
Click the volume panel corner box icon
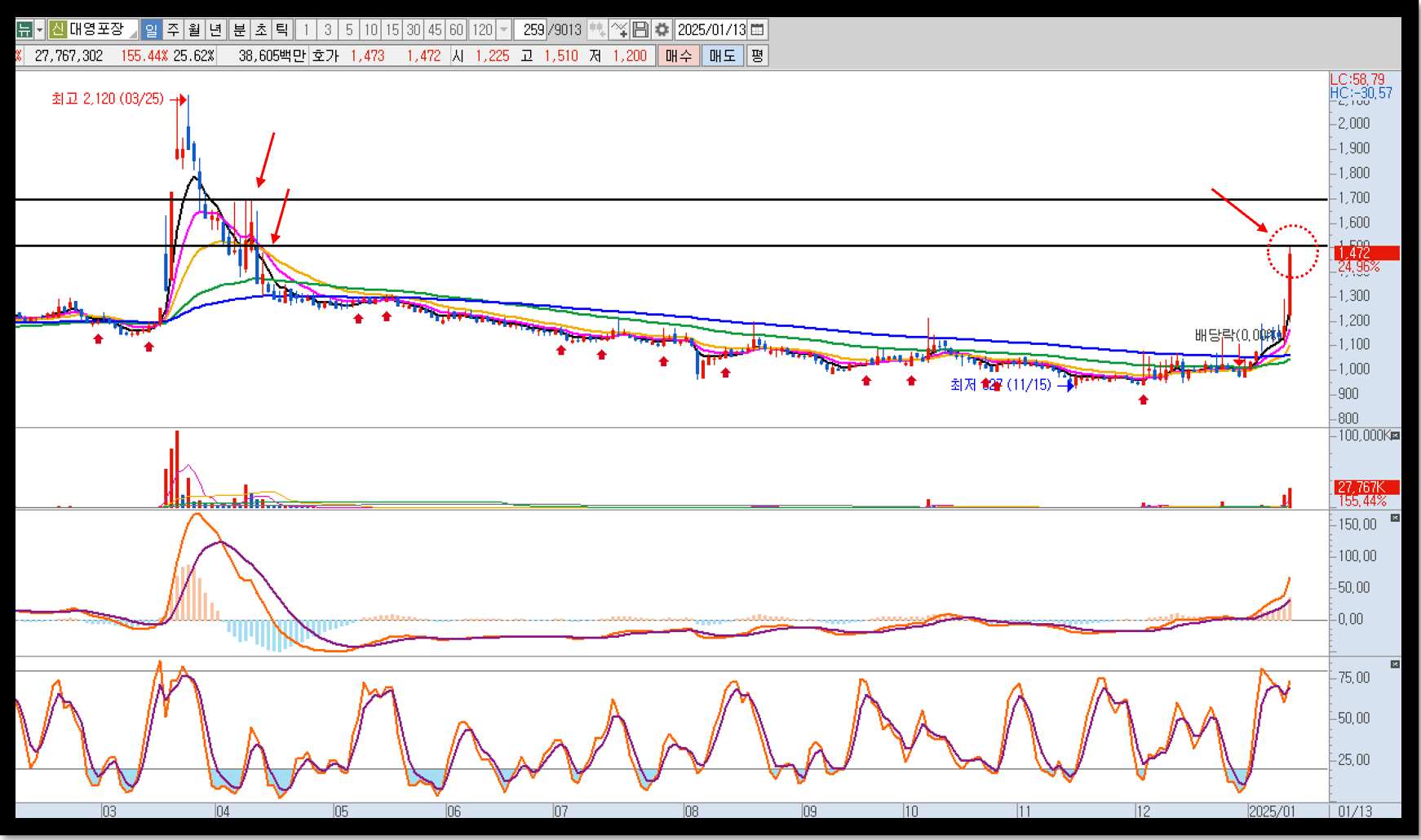1395,436
